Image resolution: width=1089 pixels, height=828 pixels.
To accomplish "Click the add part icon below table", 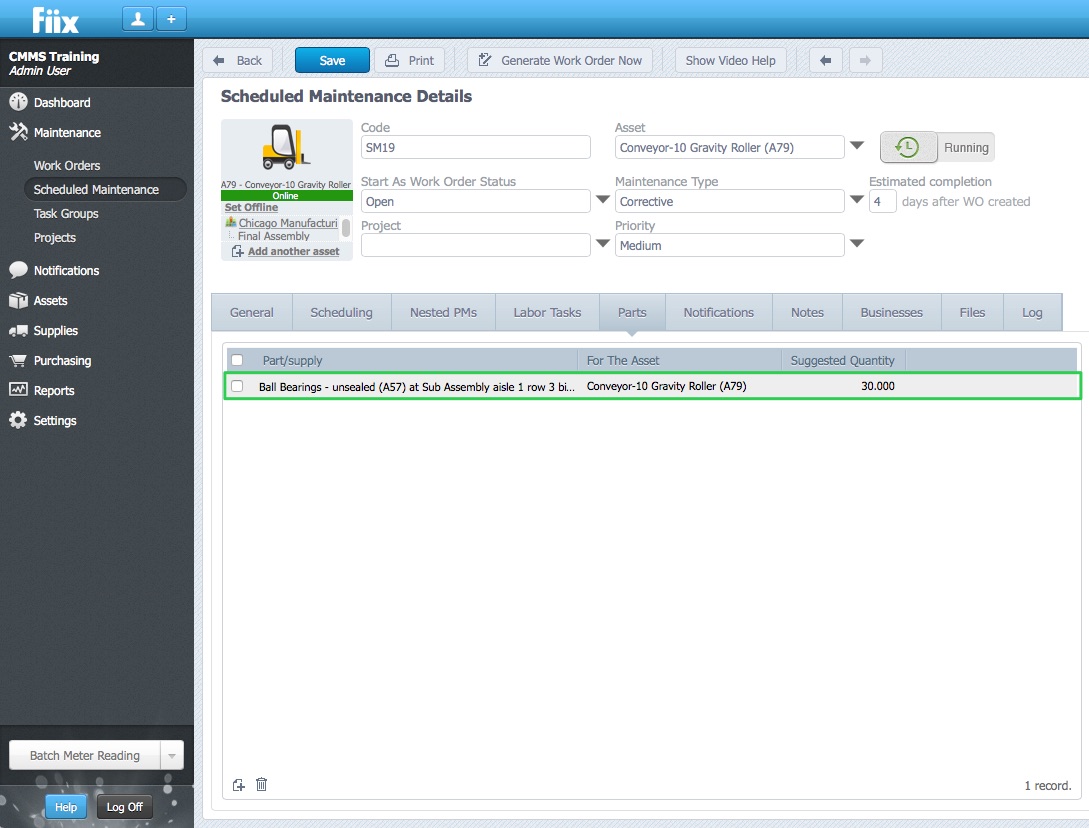I will [x=238, y=785].
